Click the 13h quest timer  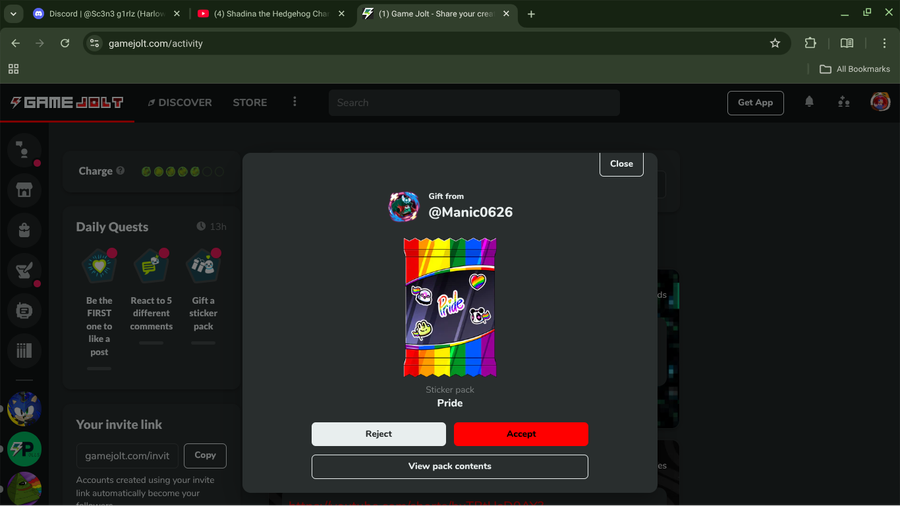211,227
